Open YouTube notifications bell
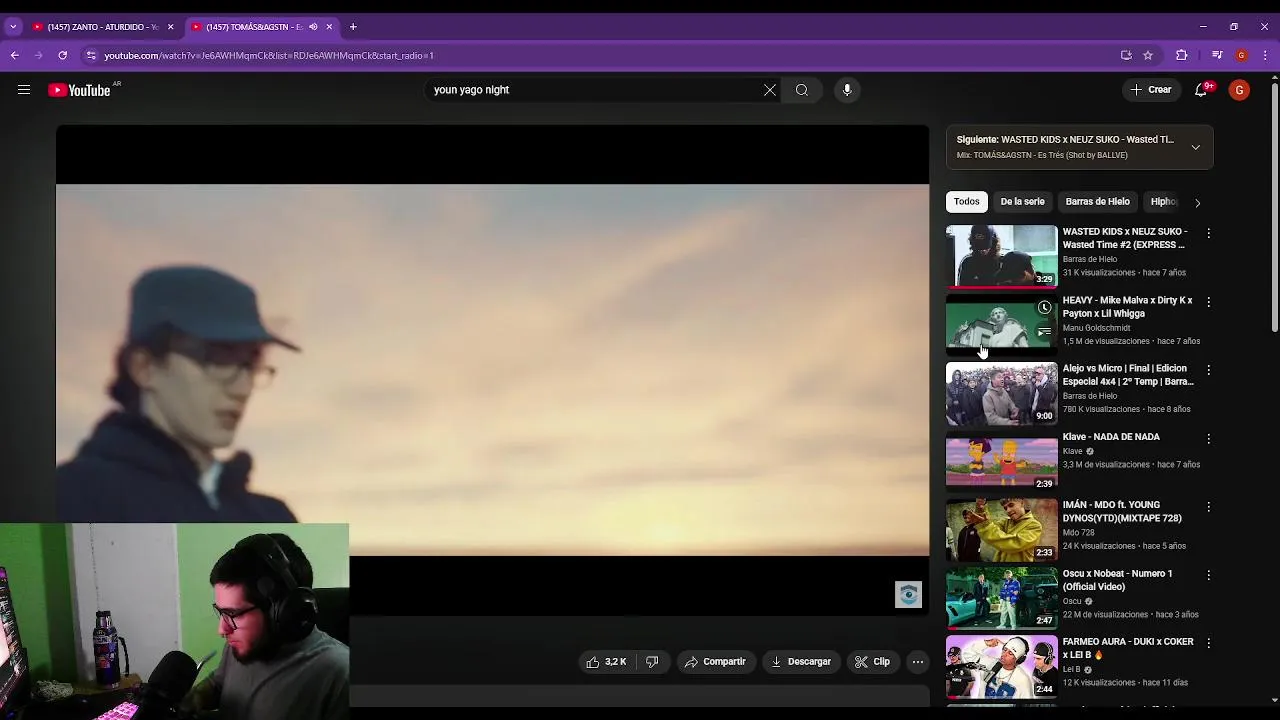The image size is (1280, 720). (1201, 90)
